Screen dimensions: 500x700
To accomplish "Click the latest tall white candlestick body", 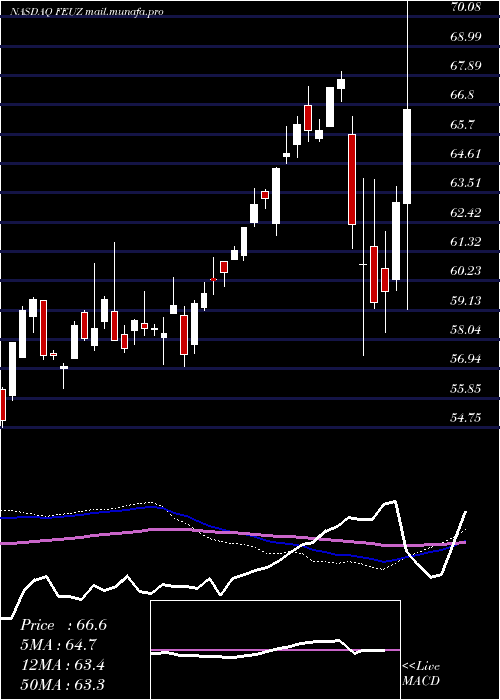I will point(407,156).
